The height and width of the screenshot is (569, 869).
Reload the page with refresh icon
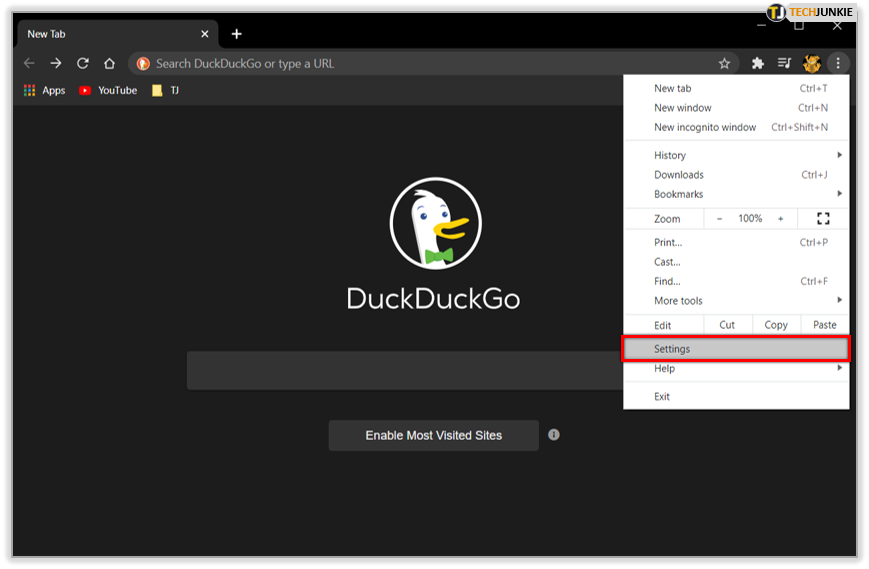[x=83, y=64]
